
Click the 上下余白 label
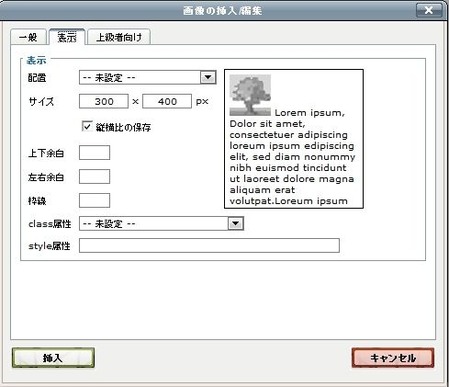(46, 153)
